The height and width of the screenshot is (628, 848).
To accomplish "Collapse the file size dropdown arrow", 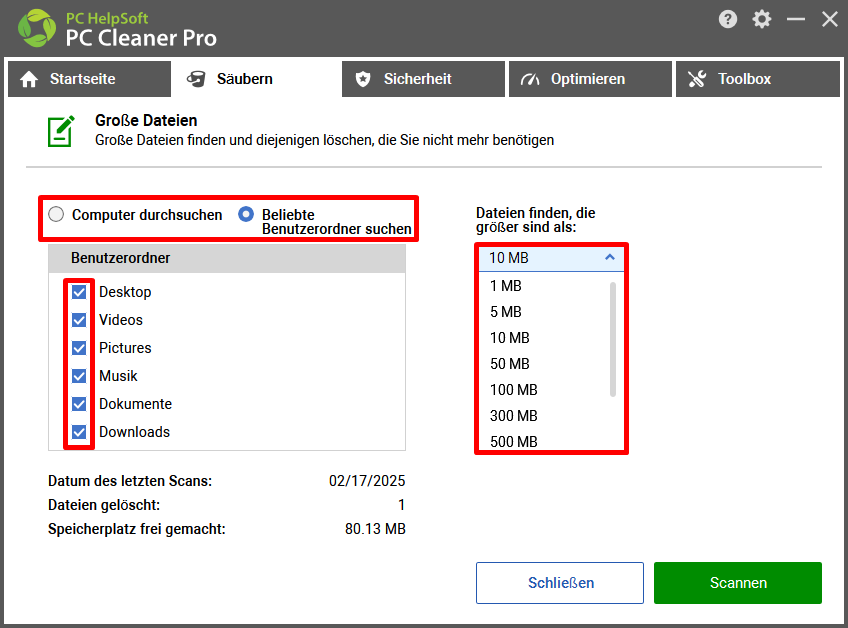I will (610, 257).
